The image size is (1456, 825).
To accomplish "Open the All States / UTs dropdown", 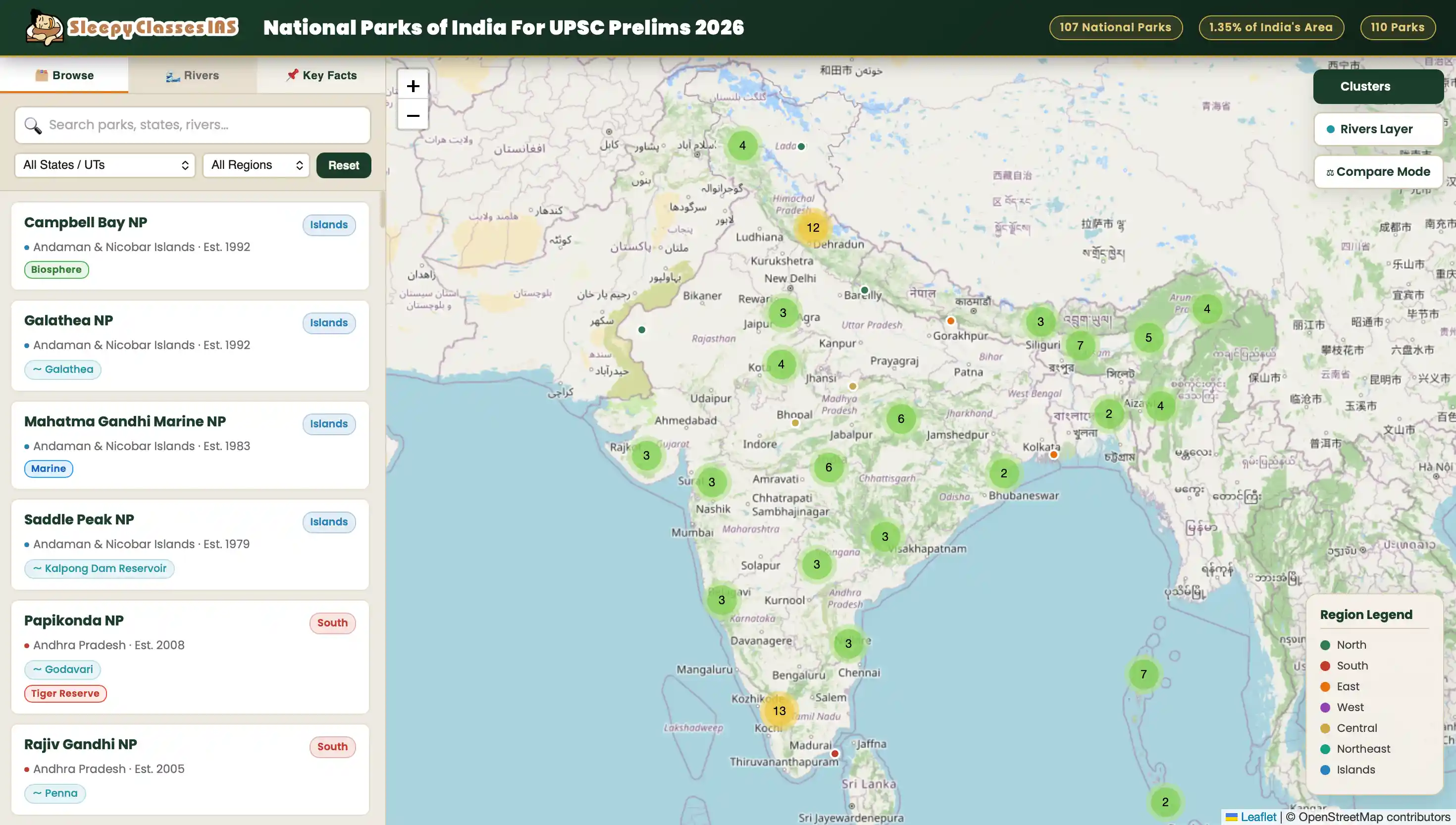I will [x=105, y=165].
